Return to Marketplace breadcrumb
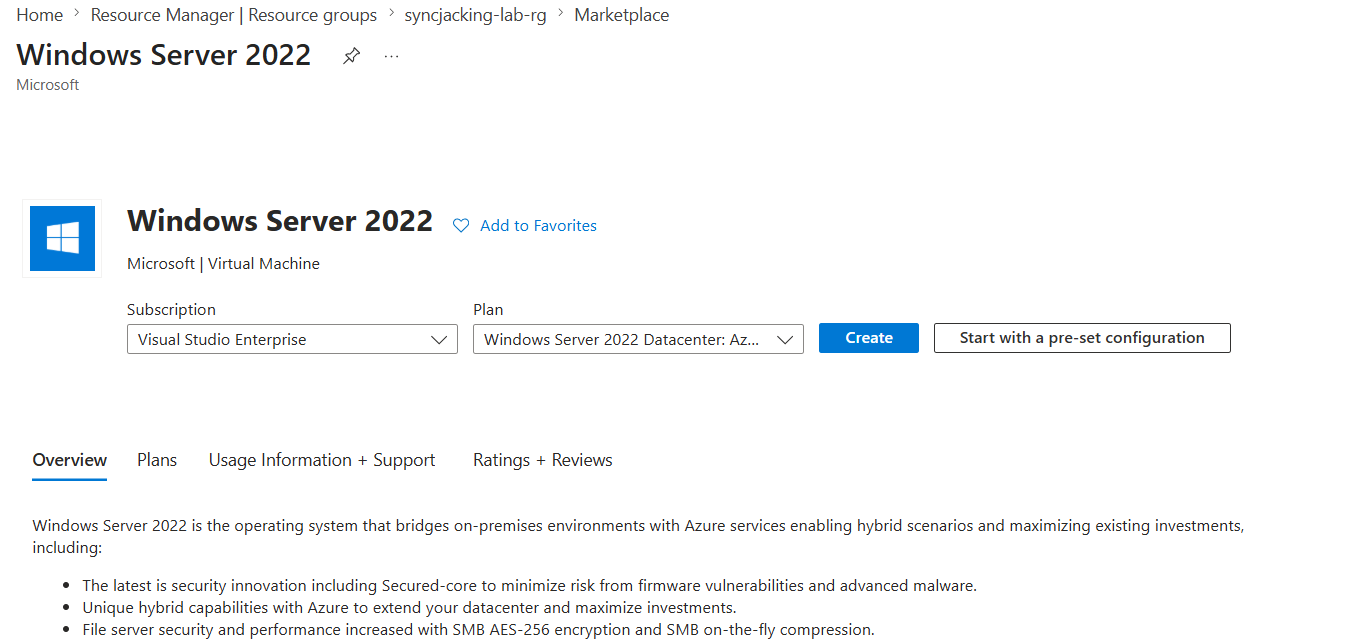This screenshot has width=1347, height=641. click(622, 15)
